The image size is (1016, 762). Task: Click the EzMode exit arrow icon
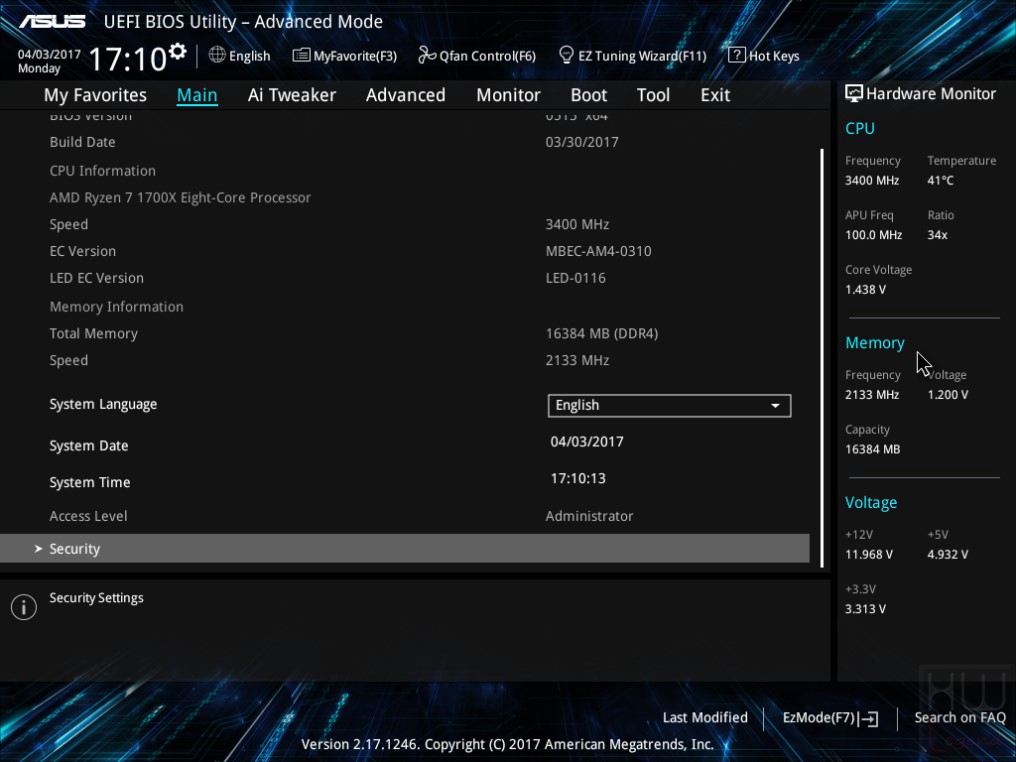click(x=869, y=718)
